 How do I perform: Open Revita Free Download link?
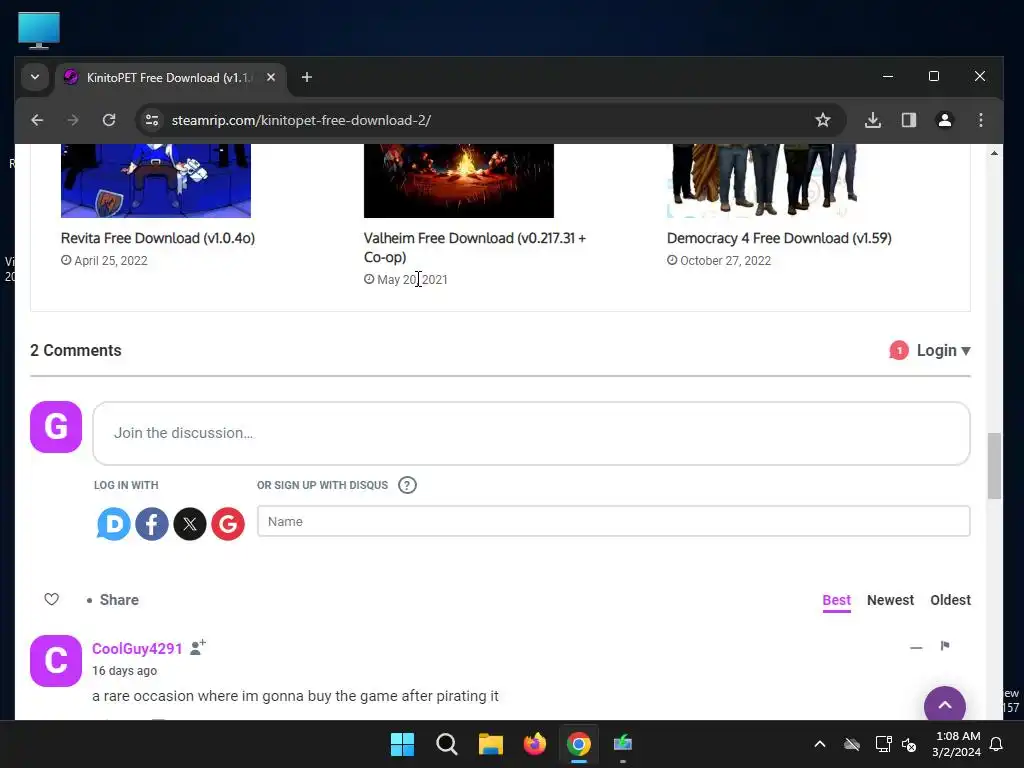[158, 238]
